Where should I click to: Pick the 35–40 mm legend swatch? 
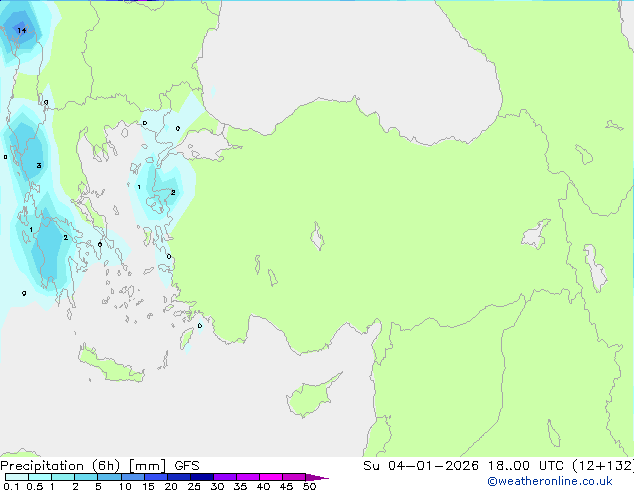coord(247,477)
